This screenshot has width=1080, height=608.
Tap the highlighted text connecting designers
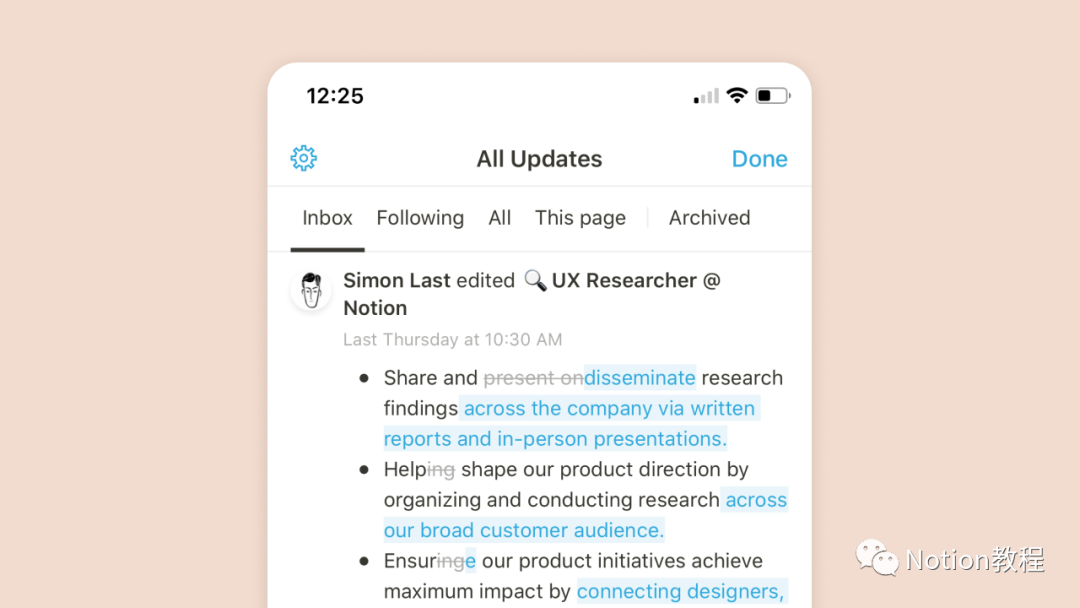680,592
